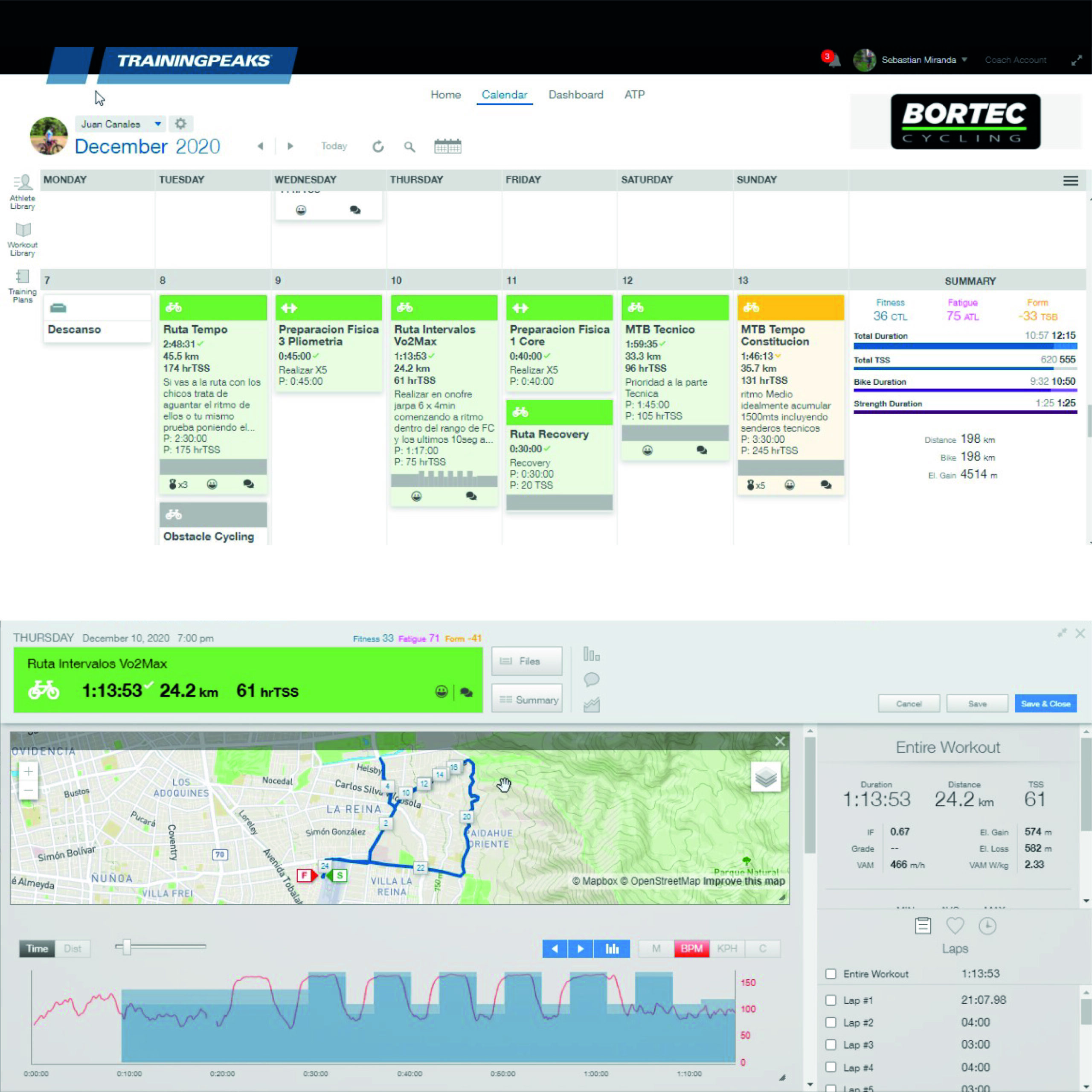Click the calendar vertical scrollbar thumb
Screen dimensions: 1092x1092
[x=1089, y=421]
